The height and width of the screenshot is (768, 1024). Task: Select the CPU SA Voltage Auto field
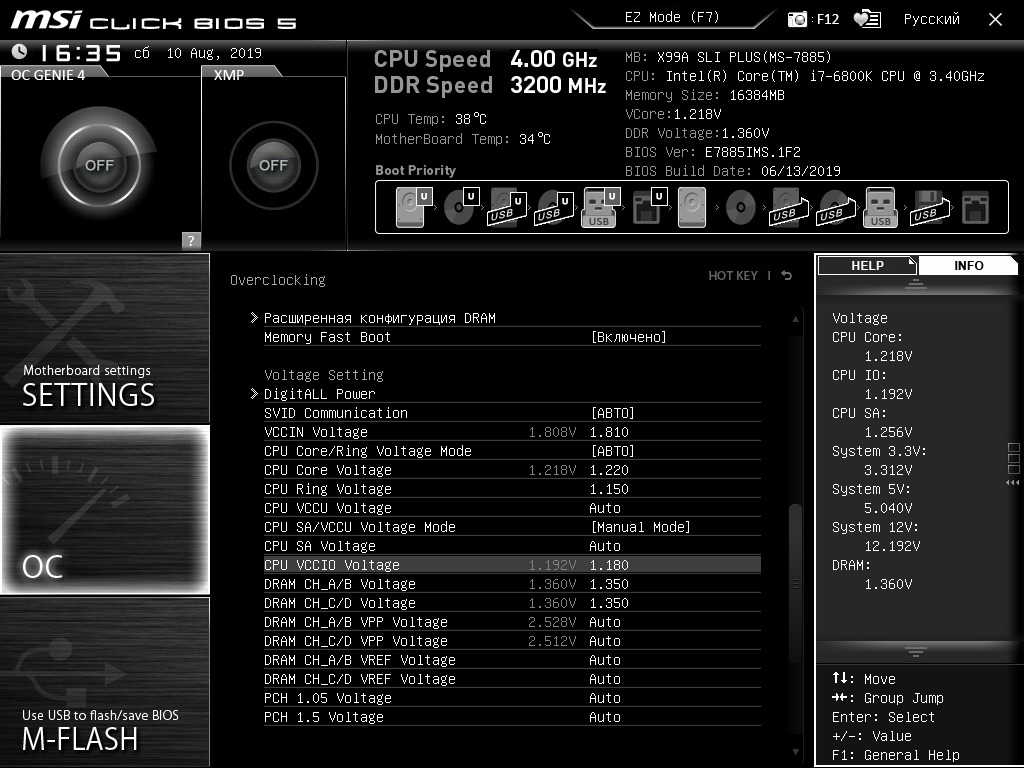click(605, 545)
